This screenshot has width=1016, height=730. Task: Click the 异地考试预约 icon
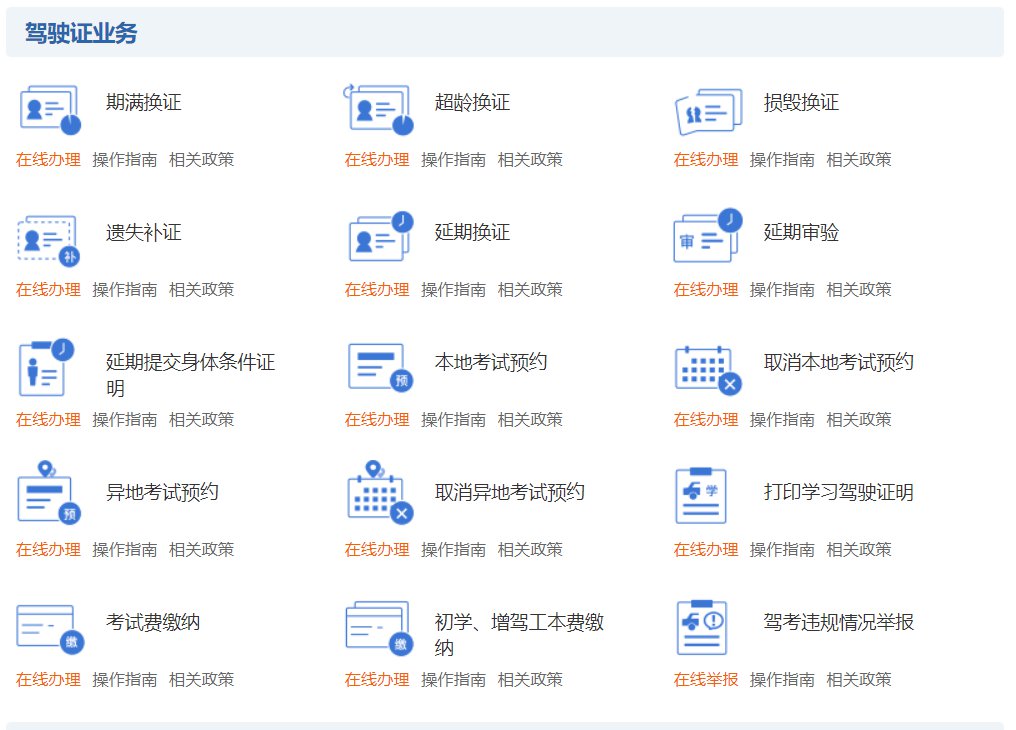tap(49, 492)
